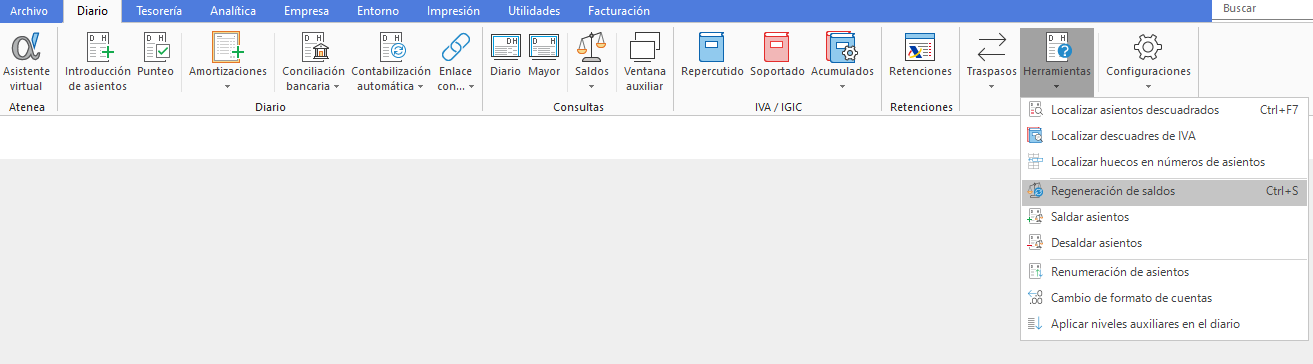Open the Ventana auxiliar
The image size is (1313, 364).
645,47
